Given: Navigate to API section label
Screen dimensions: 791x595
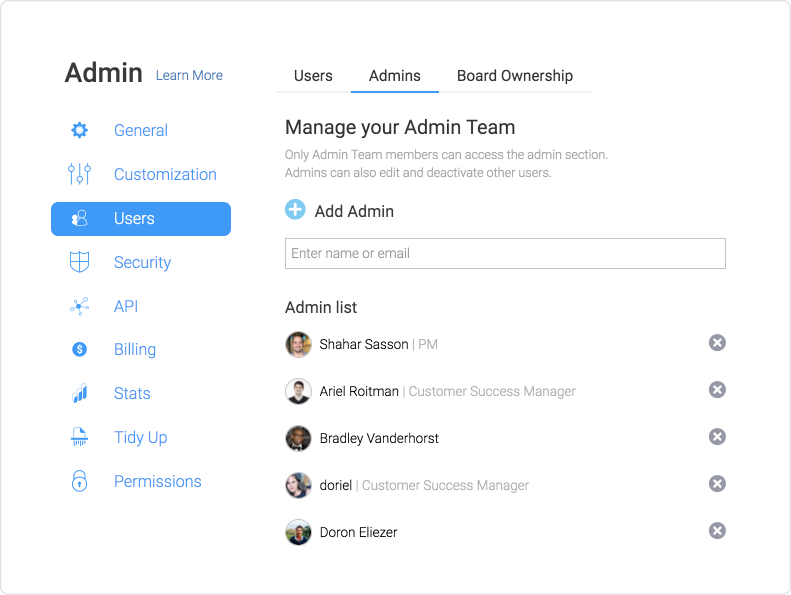Looking at the screenshot, I should pyautogui.click(x=126, y=306).
